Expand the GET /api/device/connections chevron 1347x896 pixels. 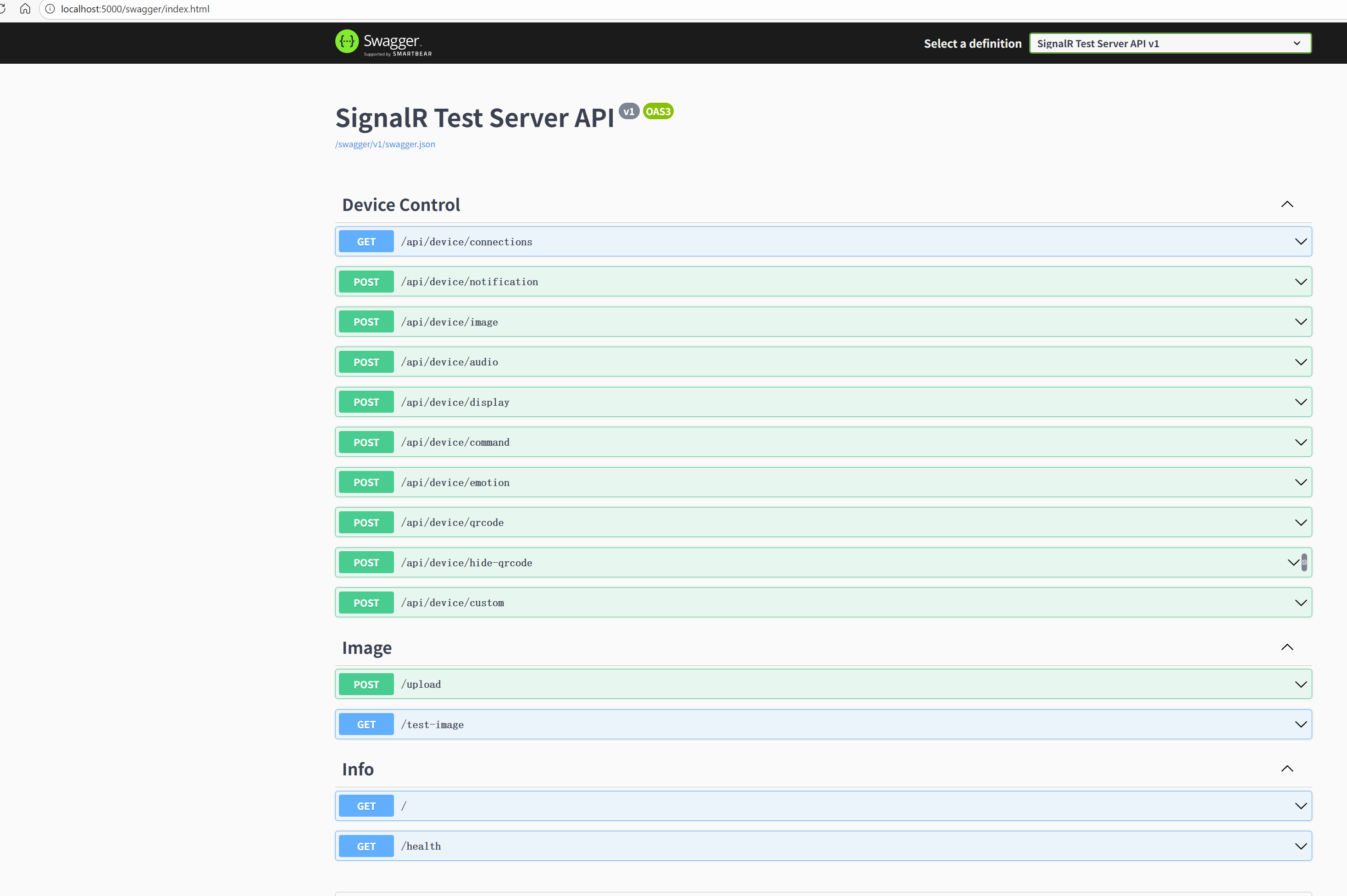point(1300,242)
